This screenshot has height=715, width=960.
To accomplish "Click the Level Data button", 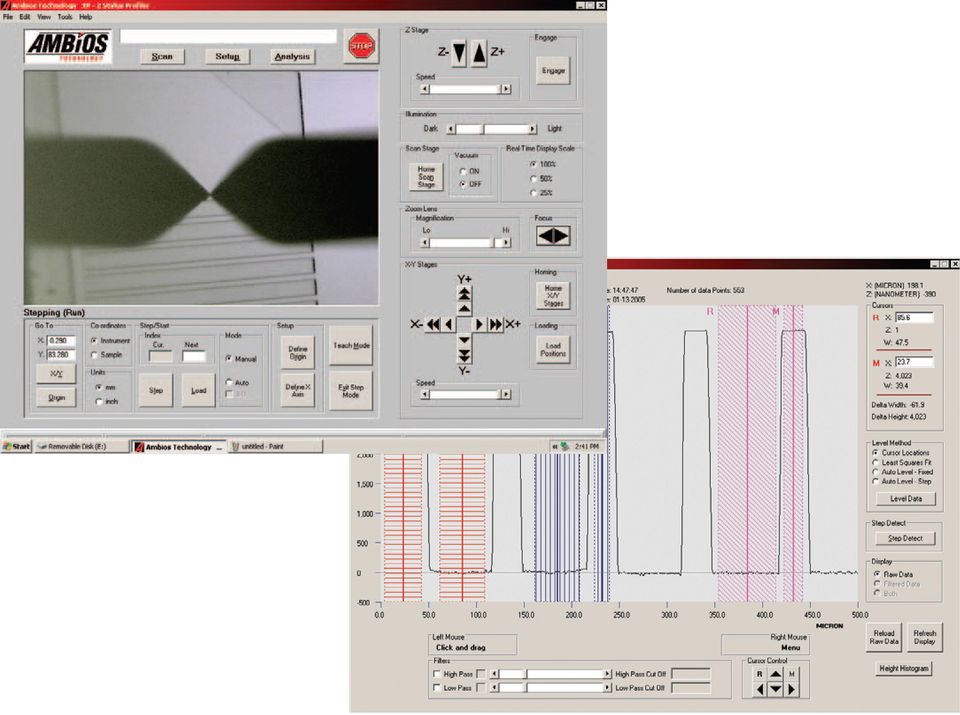I will click(906, 499).
